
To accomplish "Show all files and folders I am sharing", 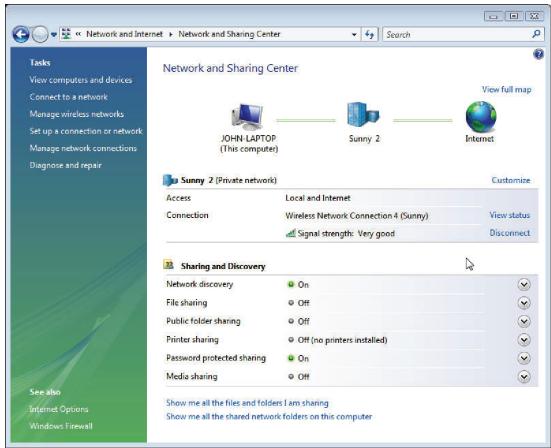I will pyautogui.click(x=247, y=403).
